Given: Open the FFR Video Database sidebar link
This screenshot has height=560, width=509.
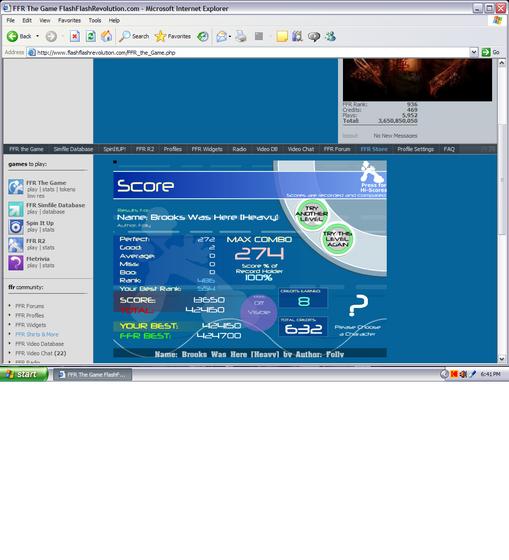Looking at the screenshot, I should tap(39, 344).
